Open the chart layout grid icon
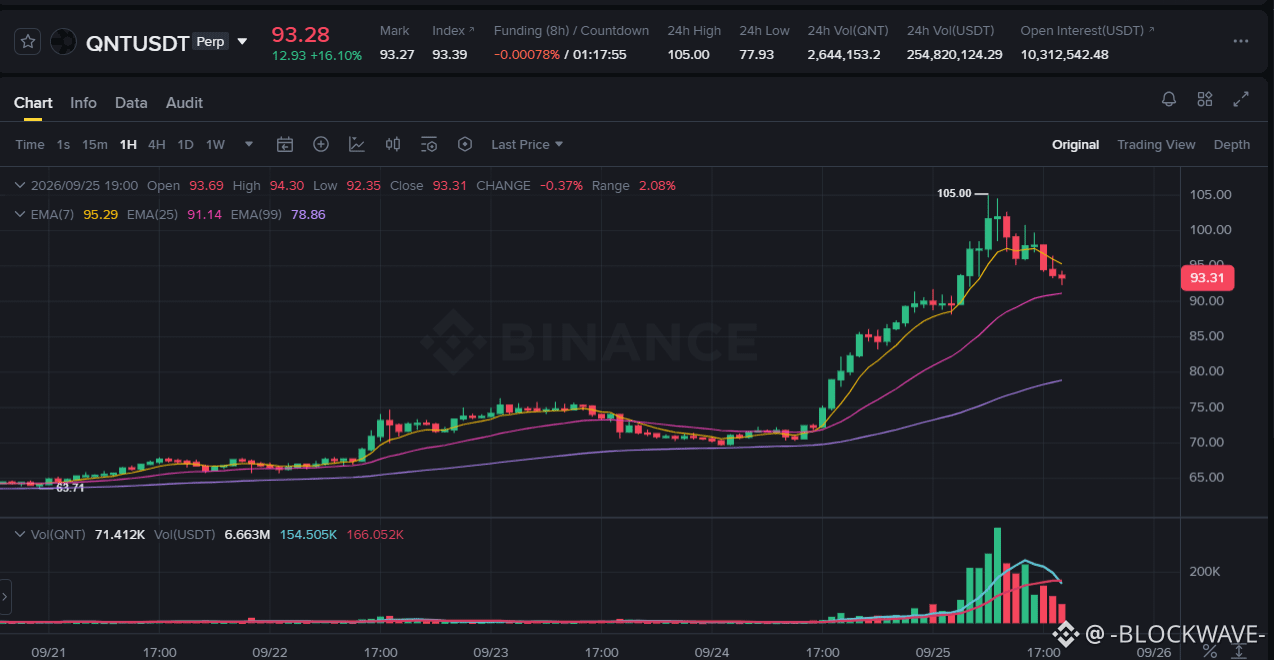 click(1204, 99)
